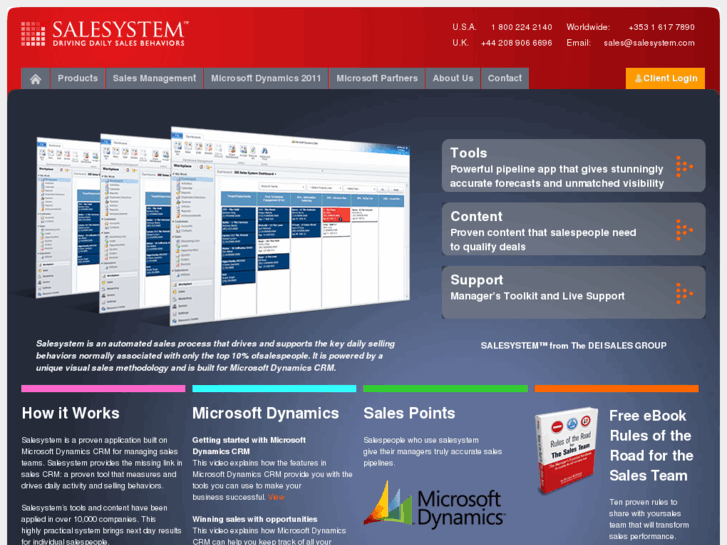The image size is (727, 545).
Task: Click 'SALESYSTEM from The DEI SALES GROUP' text
Action: (x=574, y=346)
